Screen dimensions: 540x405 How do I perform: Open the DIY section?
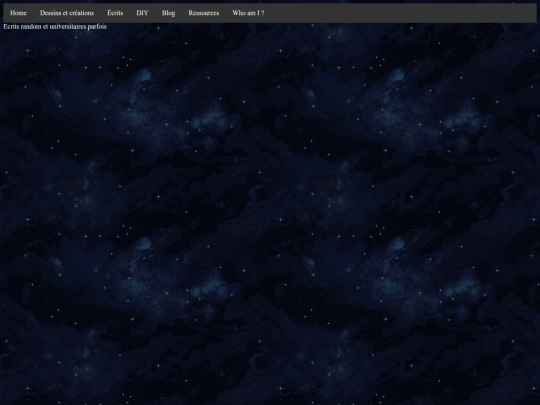click(142, 13)
